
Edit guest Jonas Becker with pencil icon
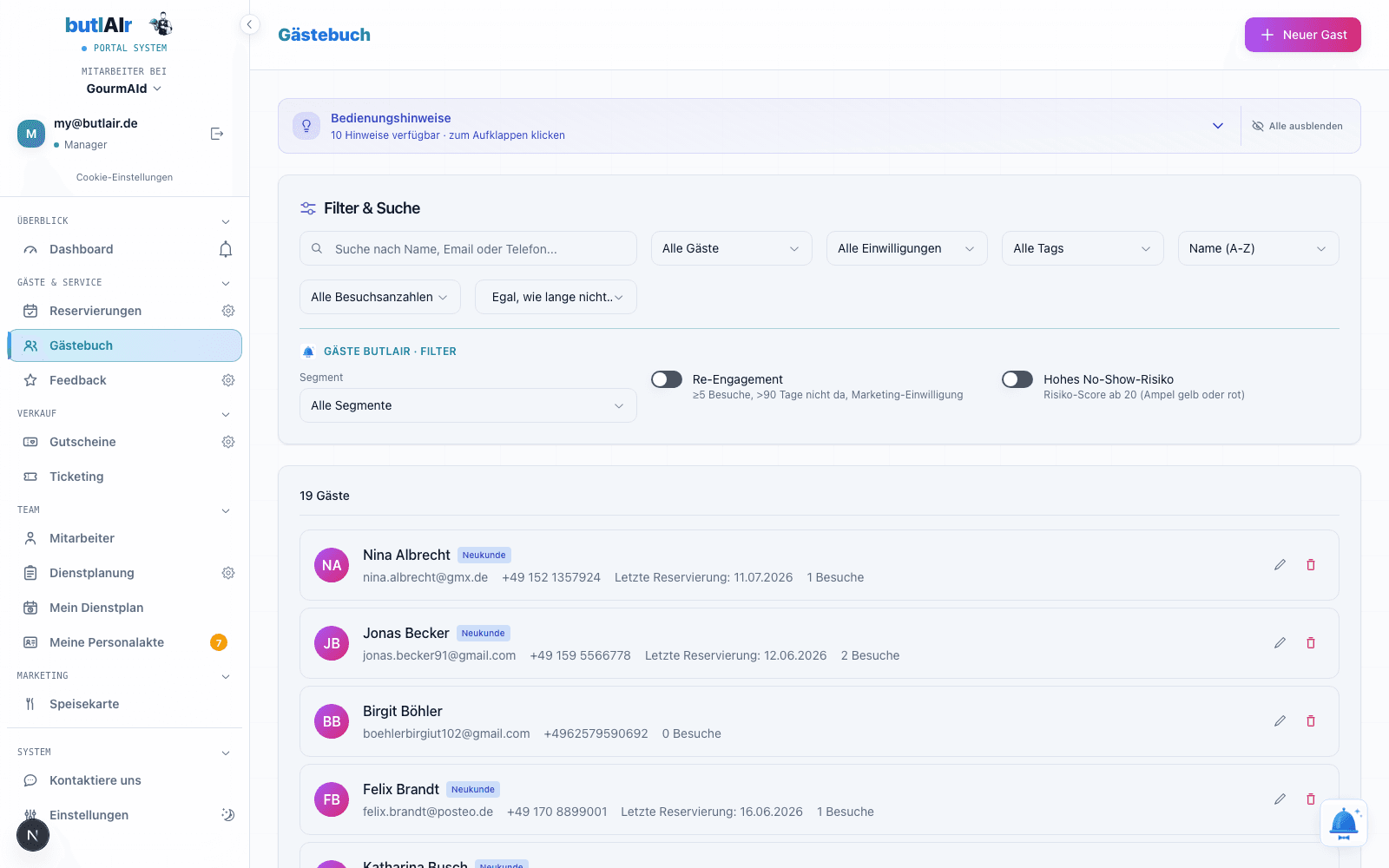click(1280, 643)
